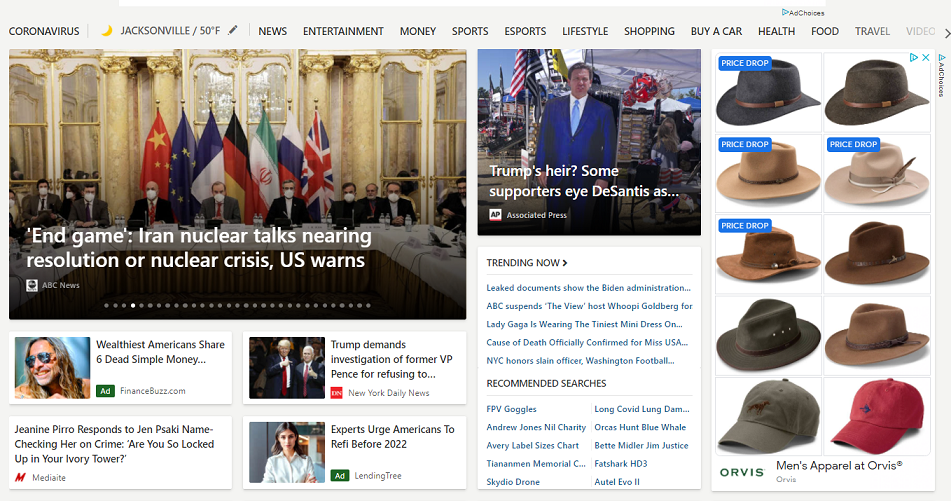Image resolution: width=951 pixels, height=501 pixels.
Task: Open DeSantis Trump's heir story
Action: click(x=583, y=181)
